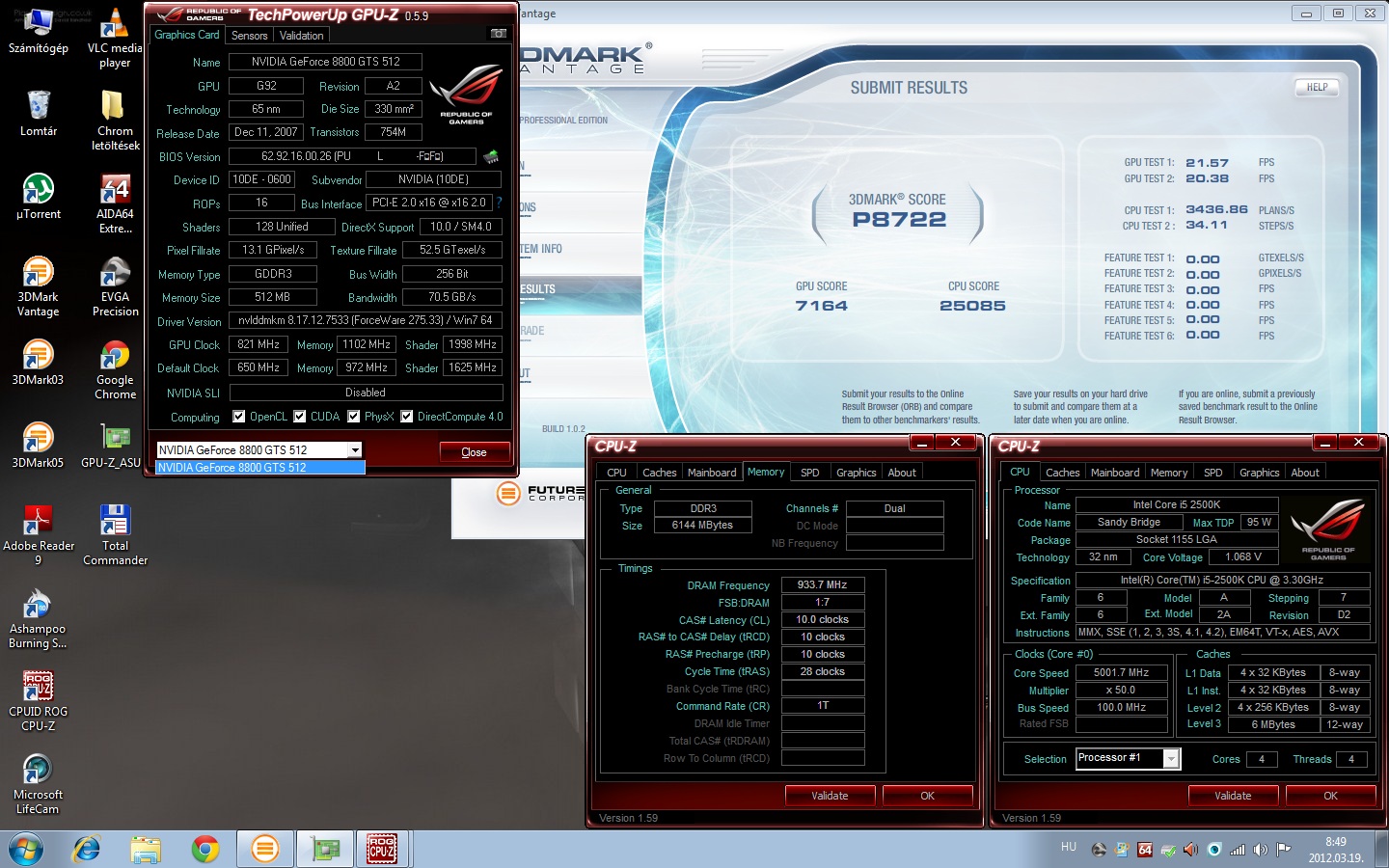The width and height of the screenshot is (1389, 868).
Task: Click the BIOS save chip icon in GPU-Z
Action: (491, 156)
